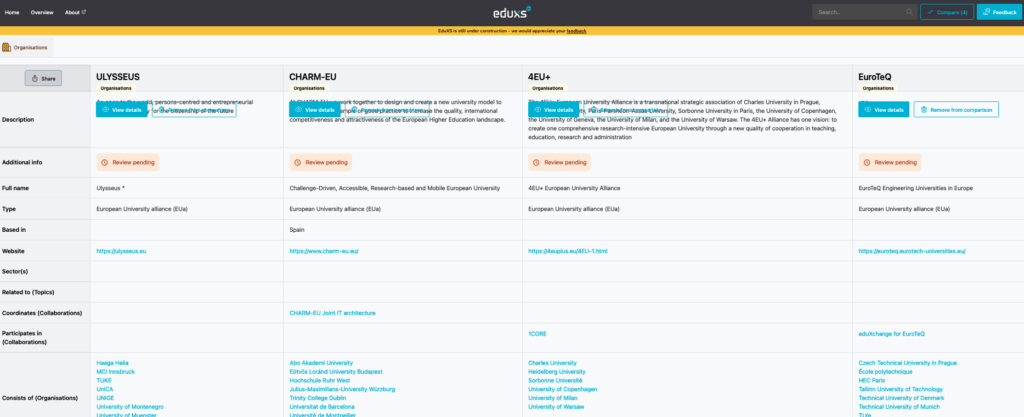Screen dimensions: 1024x417
Task: Click the EuroTeQ column heading
Action: pyautogui.click(x=874, y=76)
